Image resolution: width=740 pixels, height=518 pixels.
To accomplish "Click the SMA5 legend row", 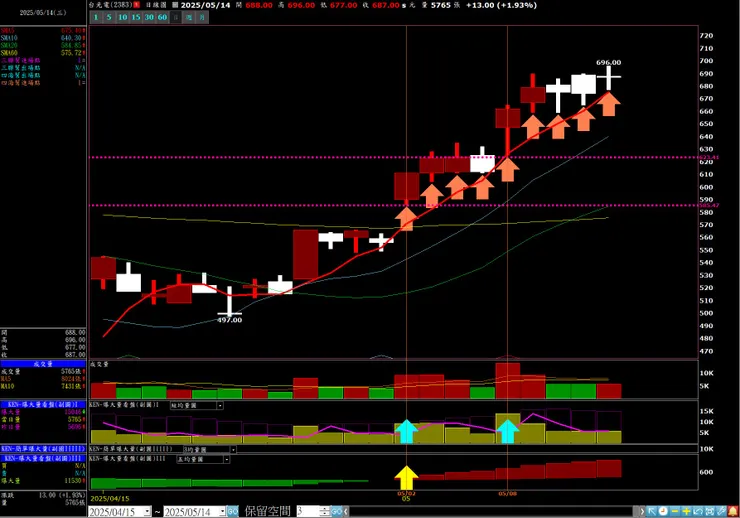I will 43,31.
